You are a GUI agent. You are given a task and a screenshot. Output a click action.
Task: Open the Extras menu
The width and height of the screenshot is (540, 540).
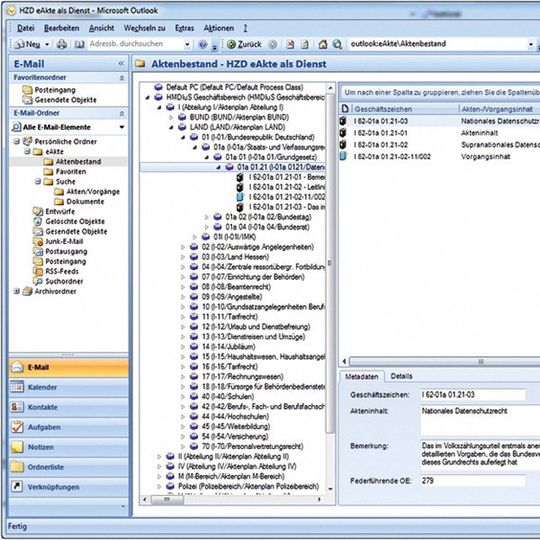184,28
